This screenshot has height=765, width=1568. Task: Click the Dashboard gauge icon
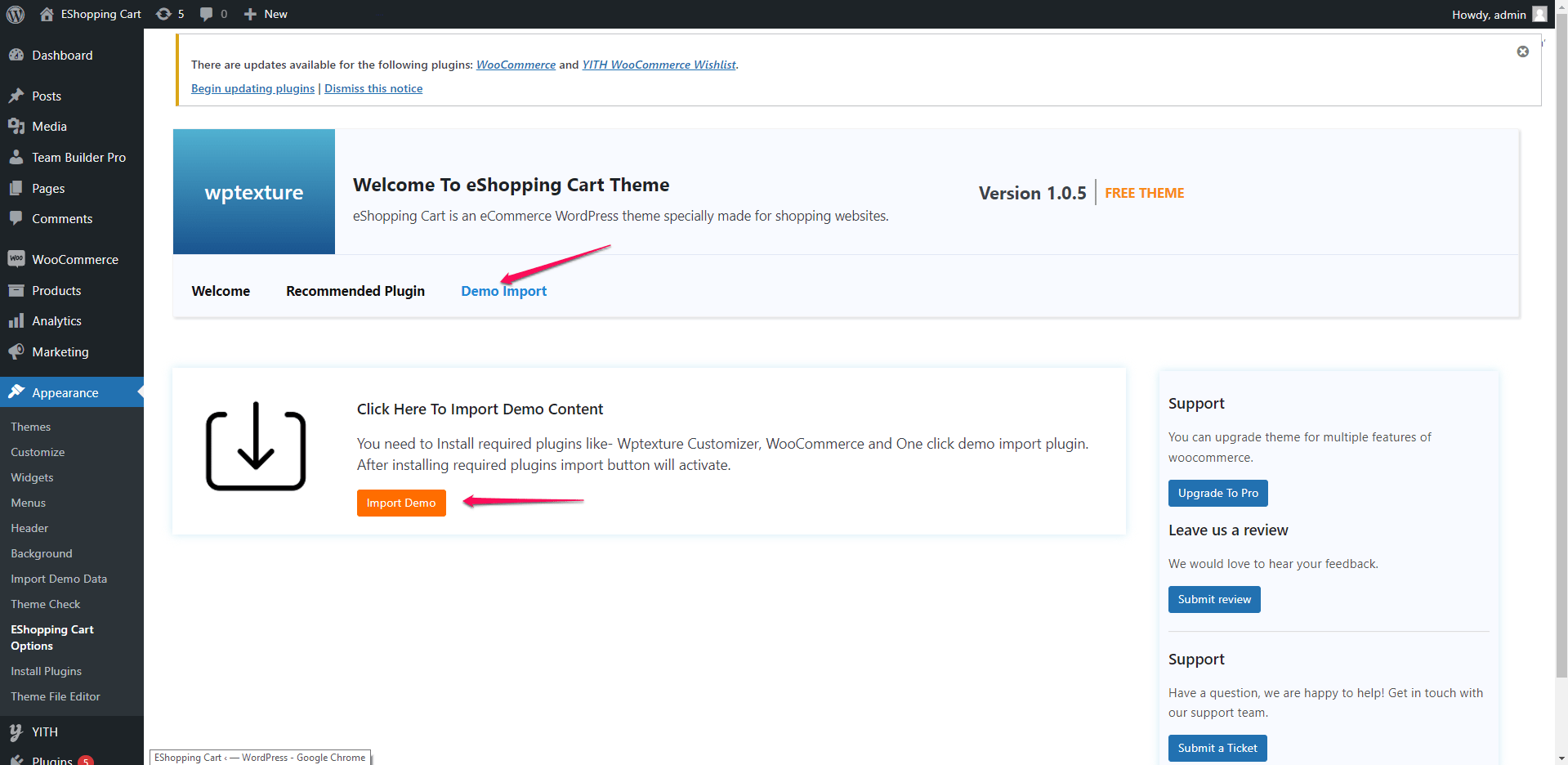pyautogui.click(x=16, y=55)
